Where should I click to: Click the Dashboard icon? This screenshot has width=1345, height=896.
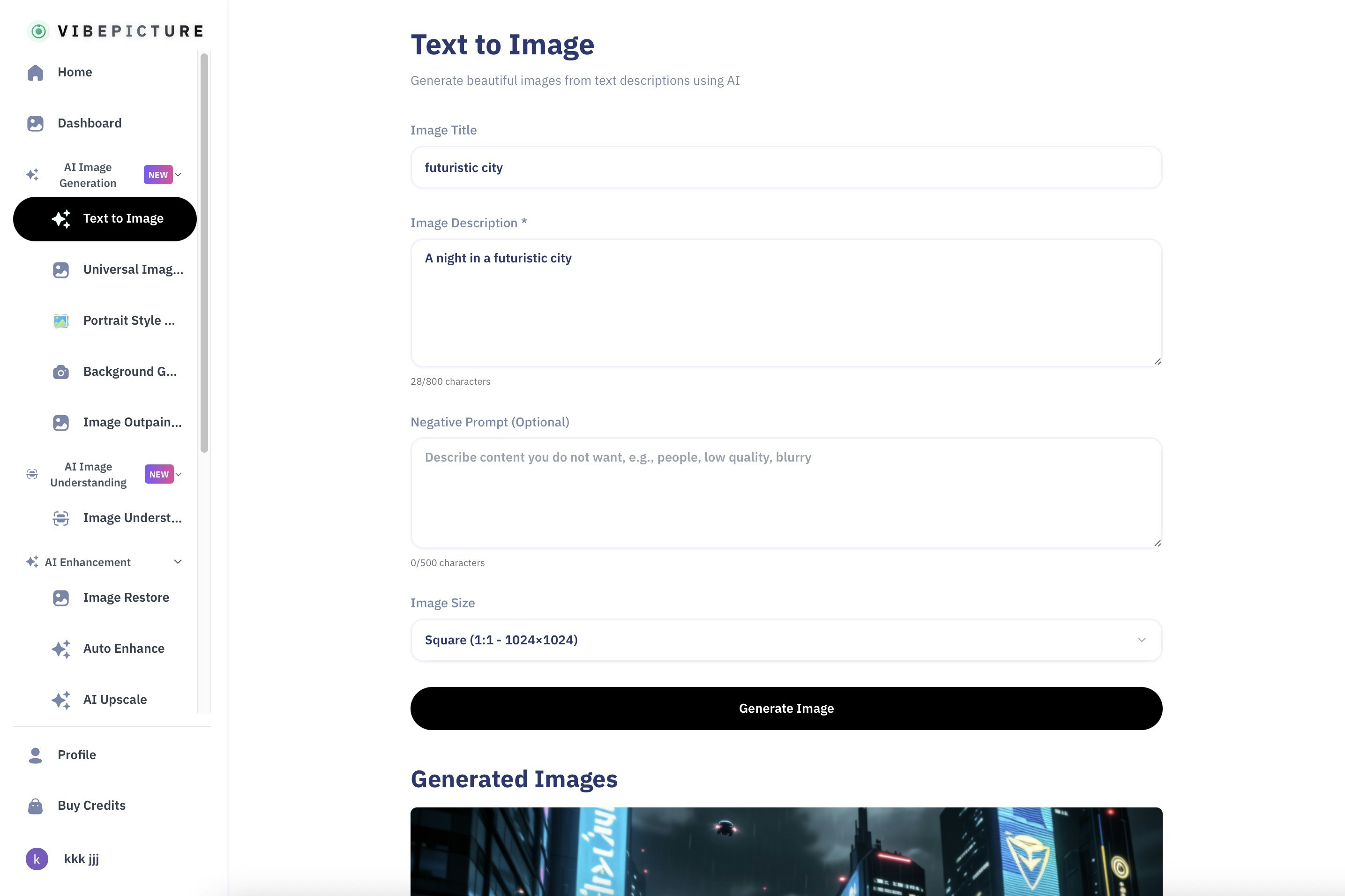[x=35, y=123]
